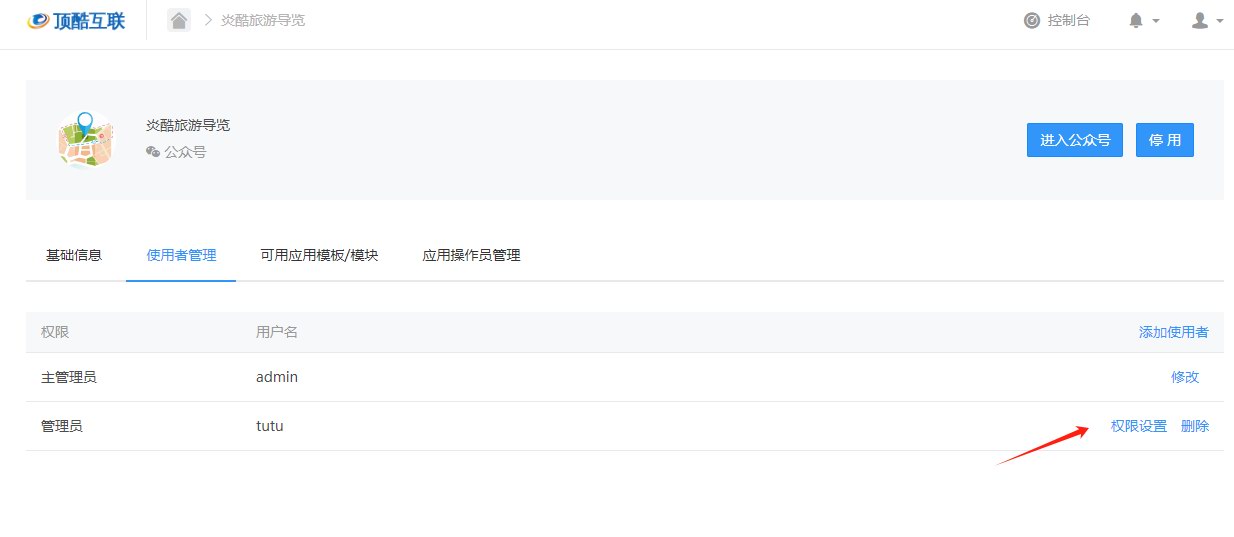Click the 主管理员 role cell

[69, 377]
